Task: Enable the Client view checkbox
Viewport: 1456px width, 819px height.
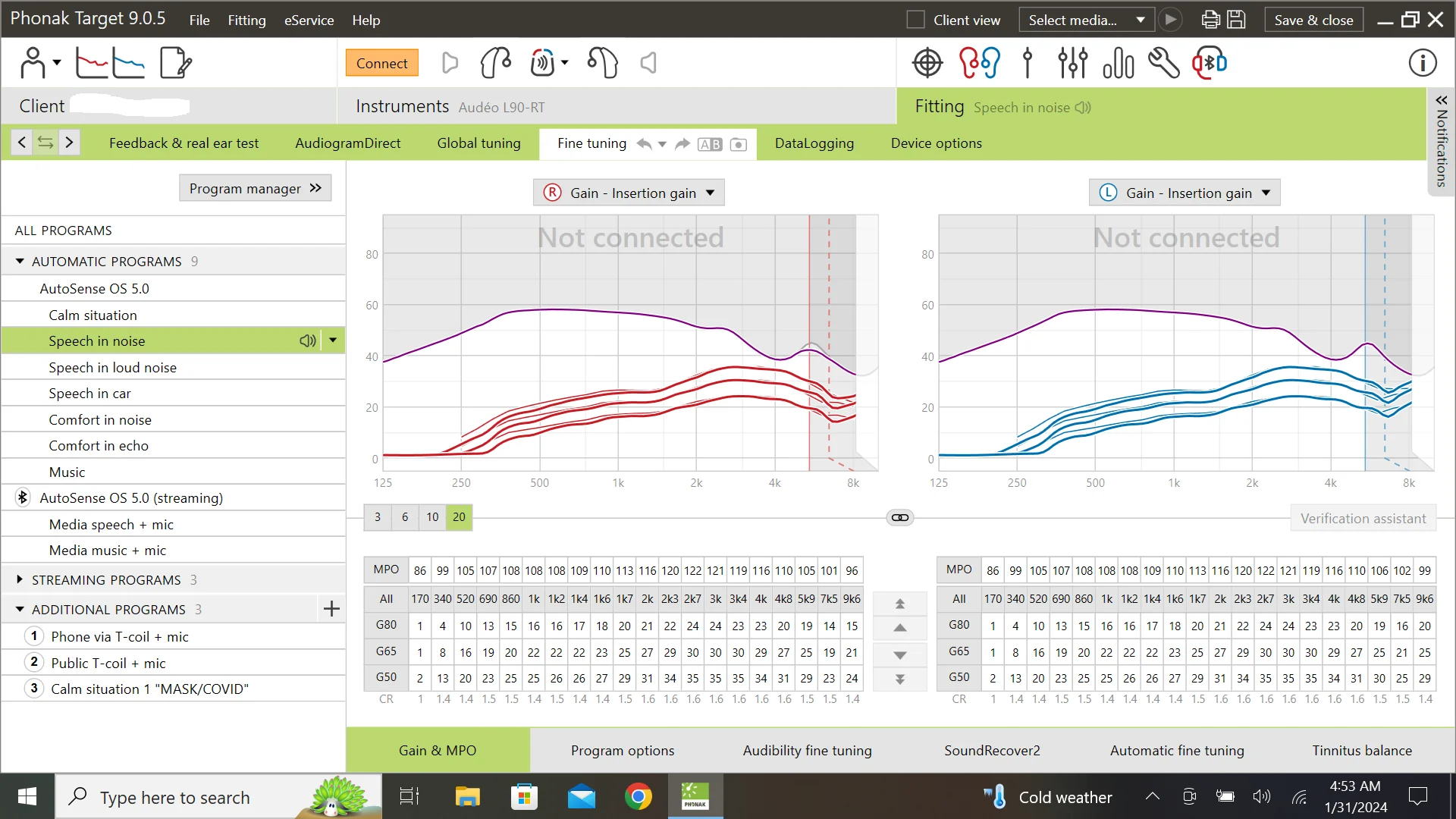Action: pyautogui.click(x=915, y=20)
